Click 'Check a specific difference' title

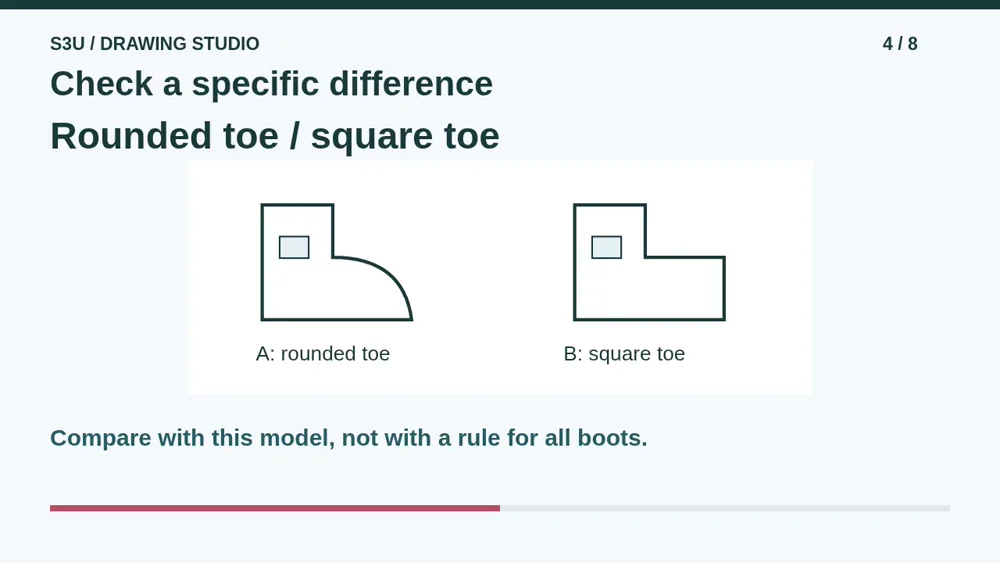click(x=272, y=84)
